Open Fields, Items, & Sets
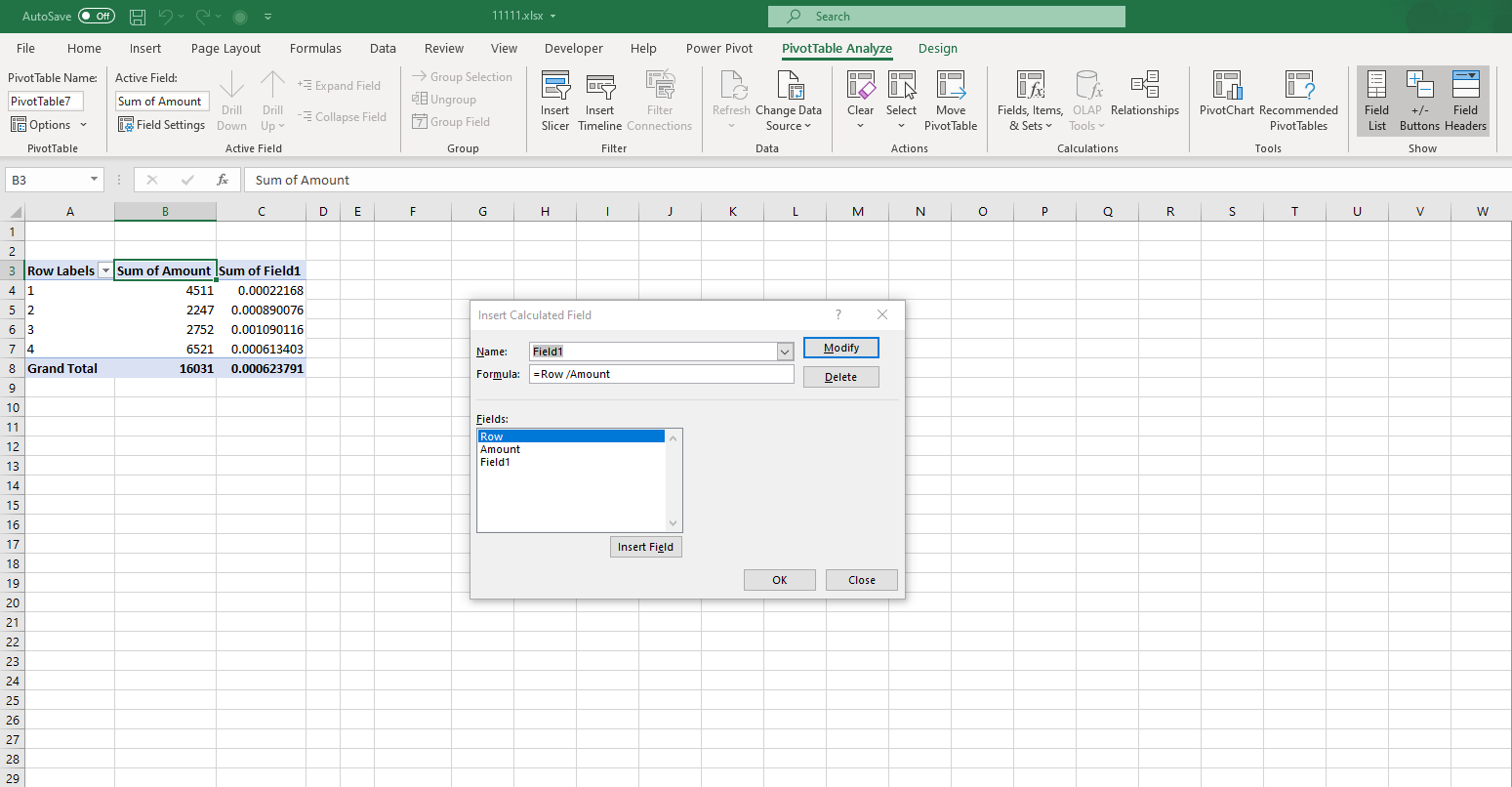Image resolution: width=1512 pixels, height=787 pixels. click(x=1031, y=102)
